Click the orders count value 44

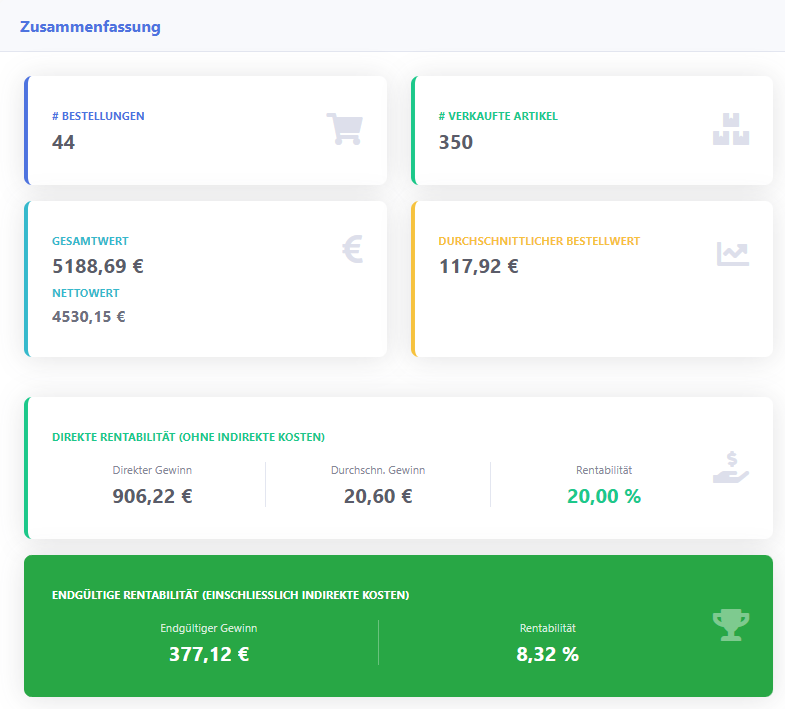point(63,142)
